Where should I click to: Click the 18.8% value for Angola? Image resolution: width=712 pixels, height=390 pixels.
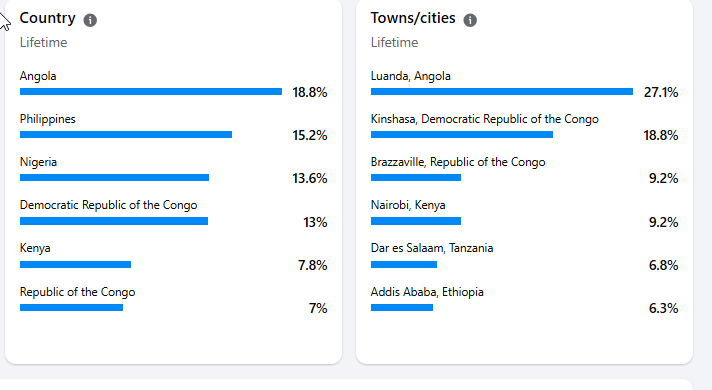tap(310, 93)
